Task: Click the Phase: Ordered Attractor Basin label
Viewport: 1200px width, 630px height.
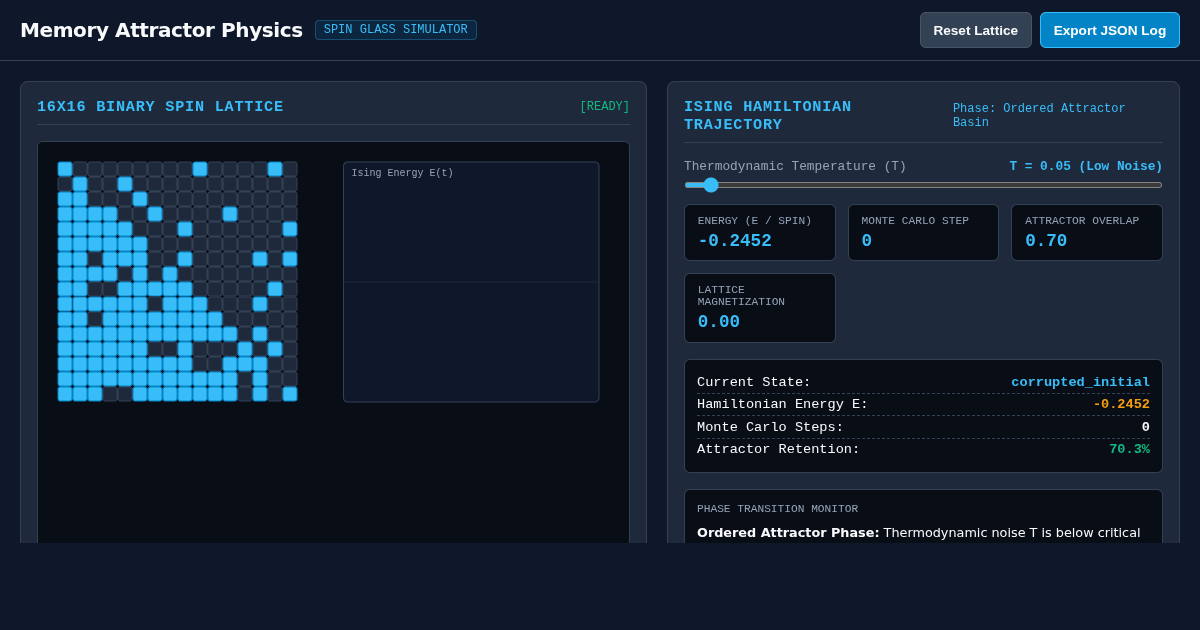Action: [x=1039, y=116]
